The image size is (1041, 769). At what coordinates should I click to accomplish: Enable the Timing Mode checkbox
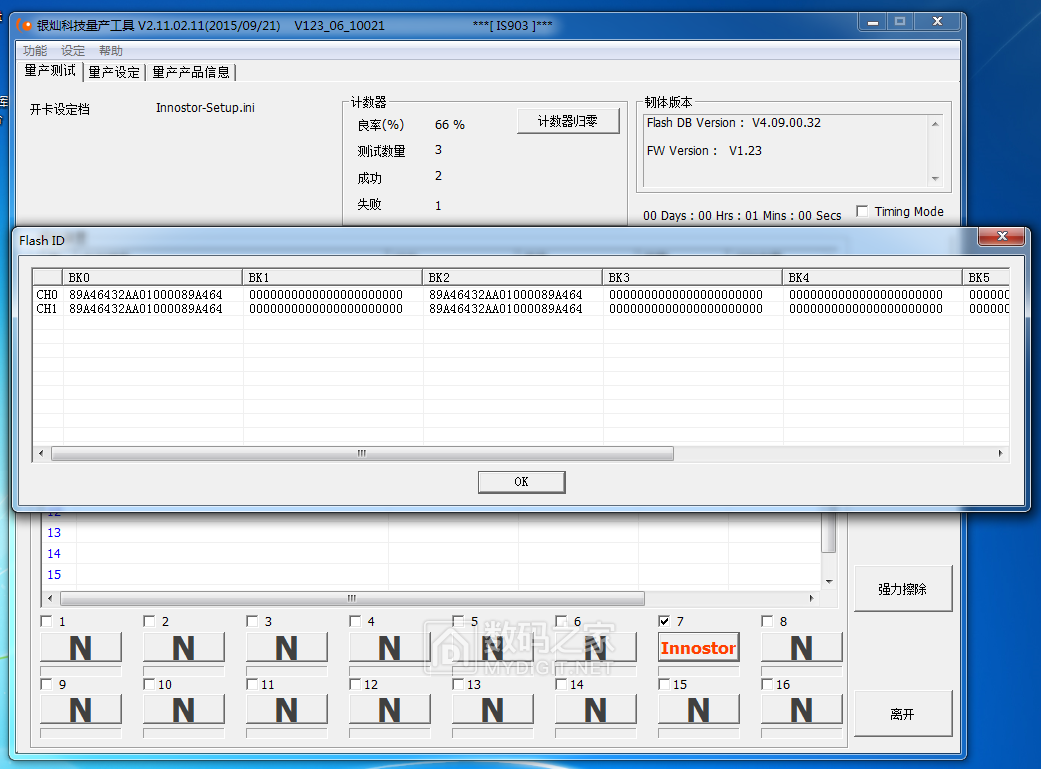click(862, 211)
